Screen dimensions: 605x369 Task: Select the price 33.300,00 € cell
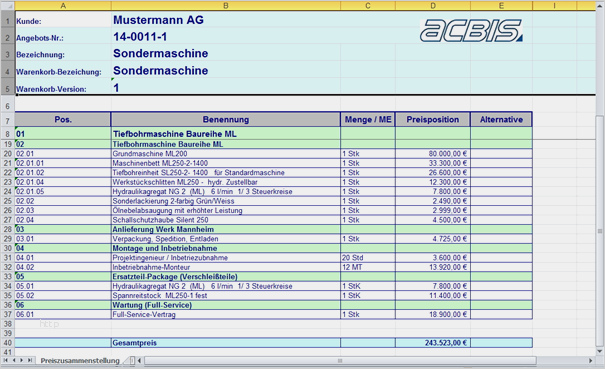433,163
